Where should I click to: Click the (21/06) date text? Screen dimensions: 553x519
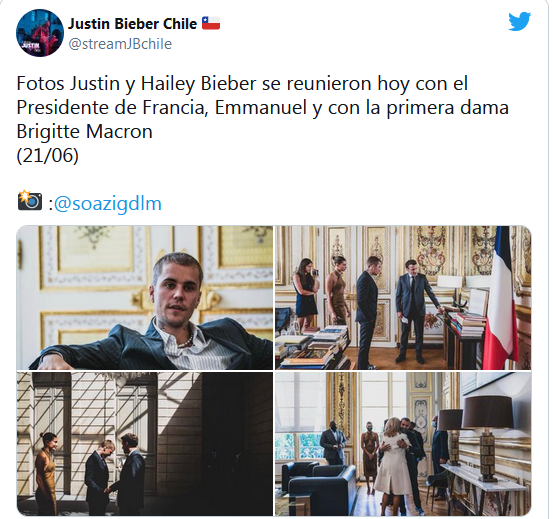(47, 155)
